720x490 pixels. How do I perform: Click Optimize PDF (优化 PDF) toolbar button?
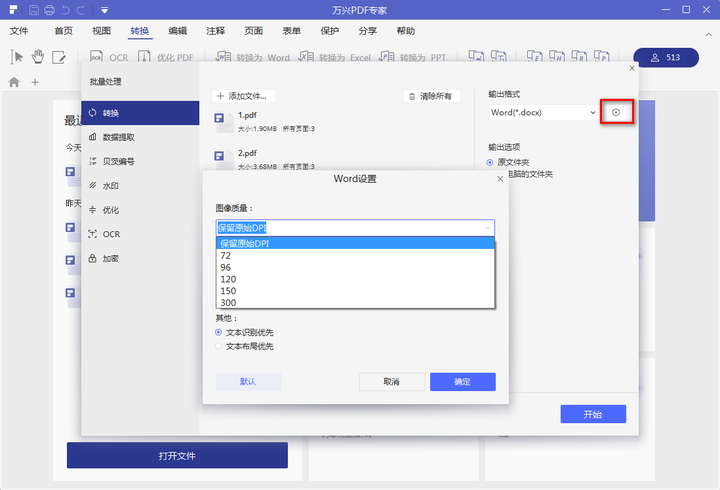point(166,57)
